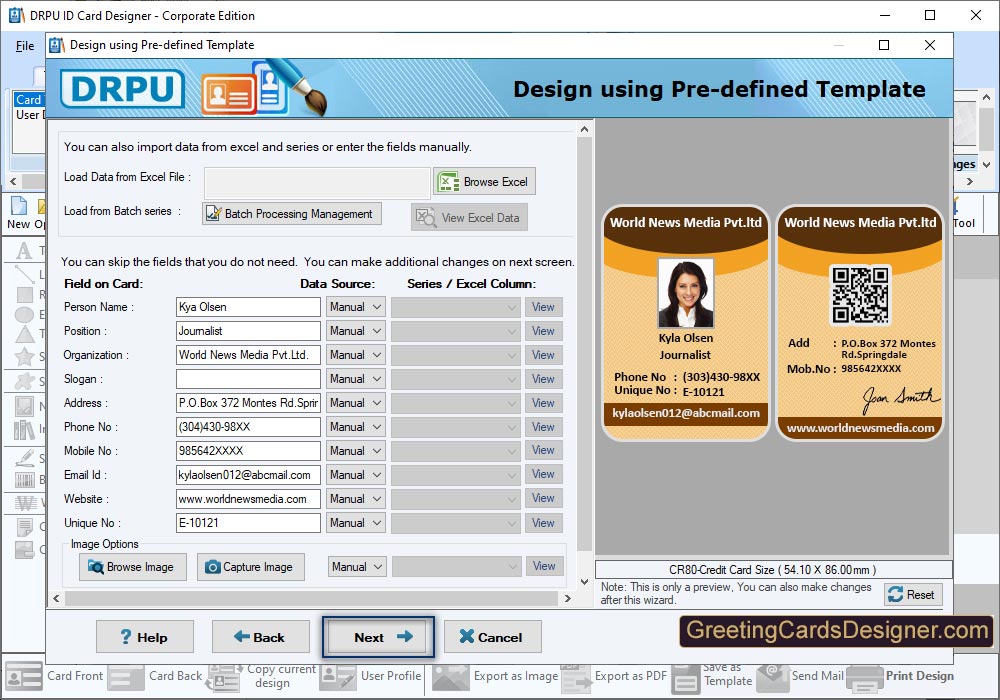
Task: Click Copy current design icon
Action: click(224, 678)
